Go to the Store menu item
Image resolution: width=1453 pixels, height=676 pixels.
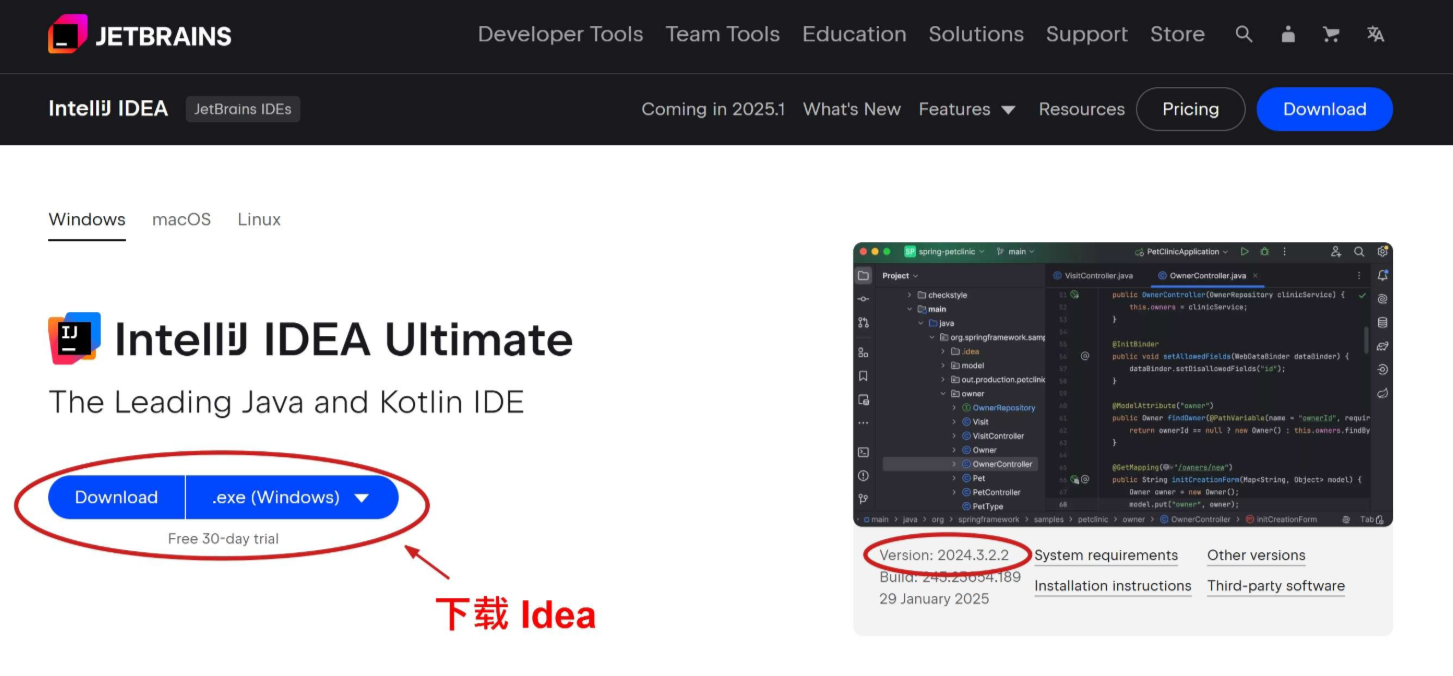point(1177,34)
